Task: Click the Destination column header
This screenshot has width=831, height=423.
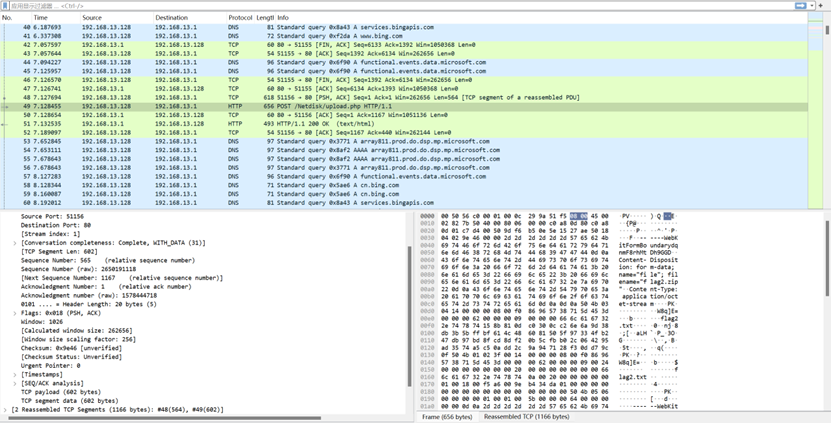Action: 171,18
